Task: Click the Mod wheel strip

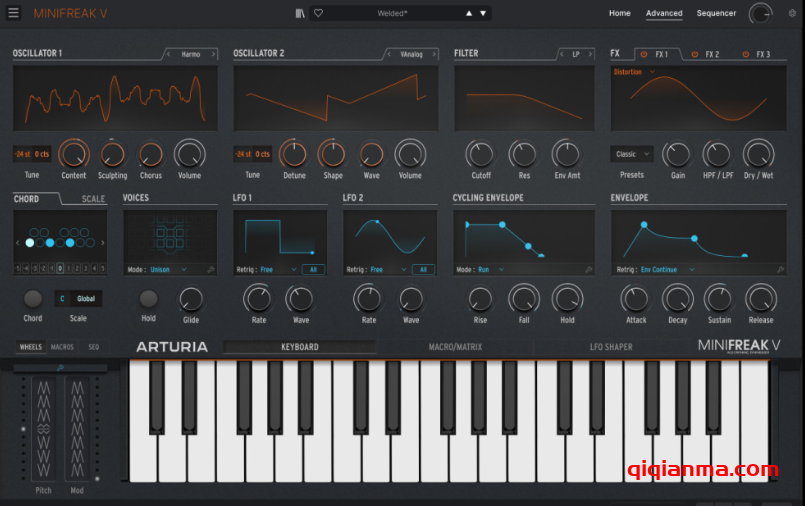Action: [x=77, y=429]
